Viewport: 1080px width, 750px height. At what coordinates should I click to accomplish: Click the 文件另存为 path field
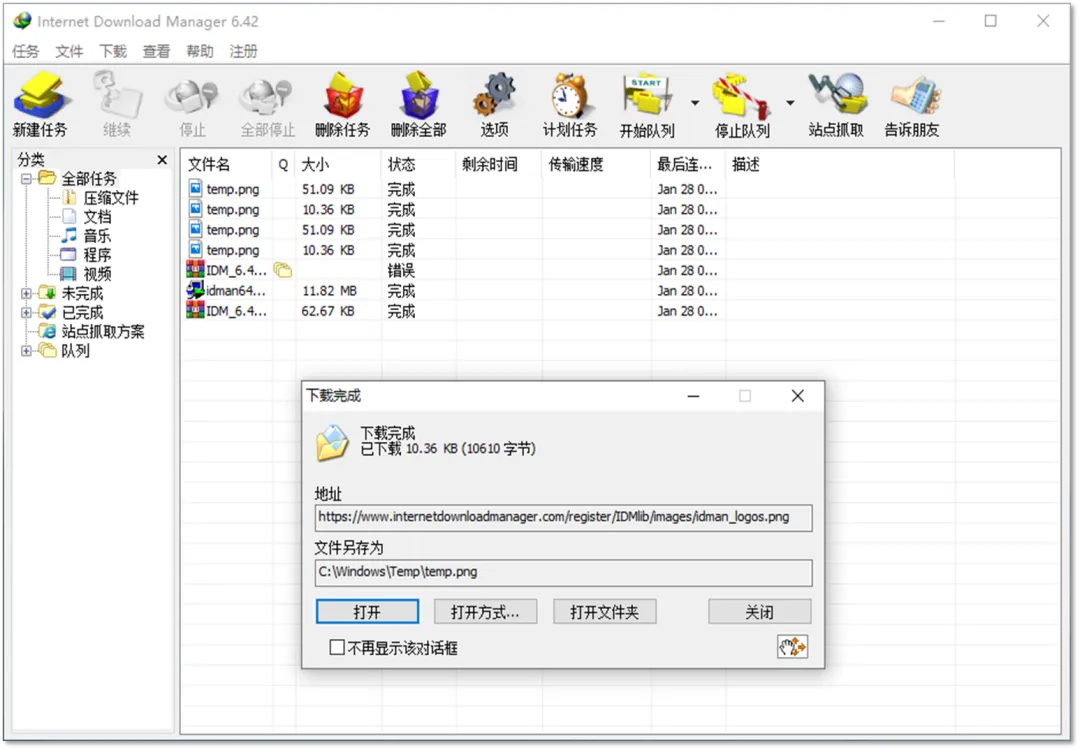pyautogui.click(x=563, y=572)
